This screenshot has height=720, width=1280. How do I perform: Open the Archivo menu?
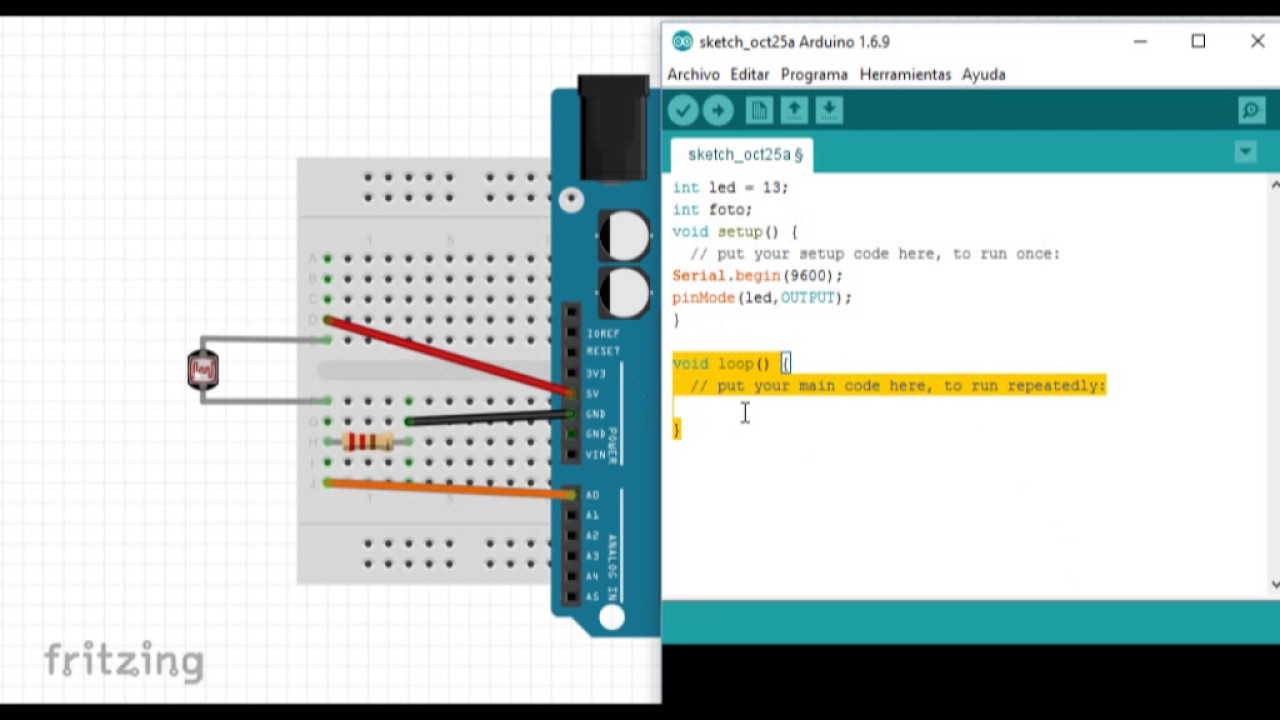pyautogui.click(x=693, y=74)
